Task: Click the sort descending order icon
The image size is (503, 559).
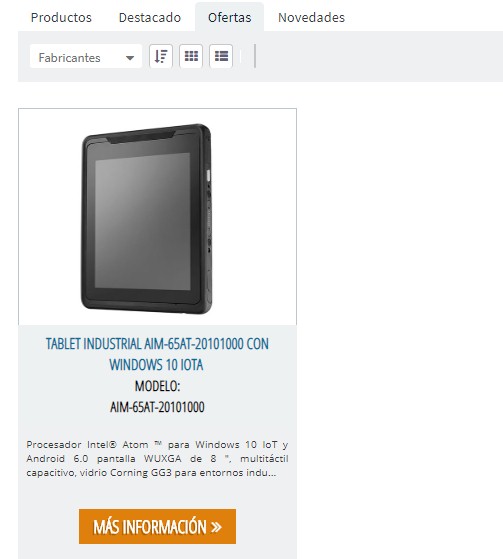Action: coord(161,56)
